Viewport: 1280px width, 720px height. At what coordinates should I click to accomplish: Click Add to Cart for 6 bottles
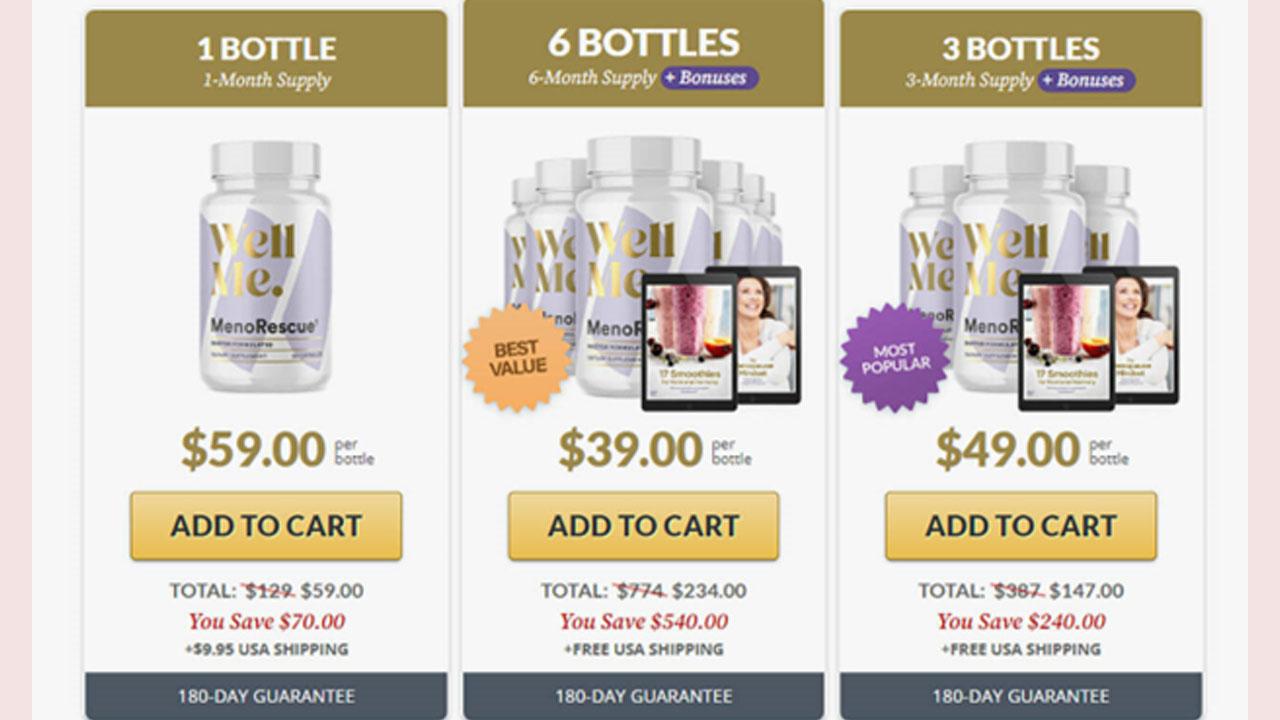pos(643,525)
